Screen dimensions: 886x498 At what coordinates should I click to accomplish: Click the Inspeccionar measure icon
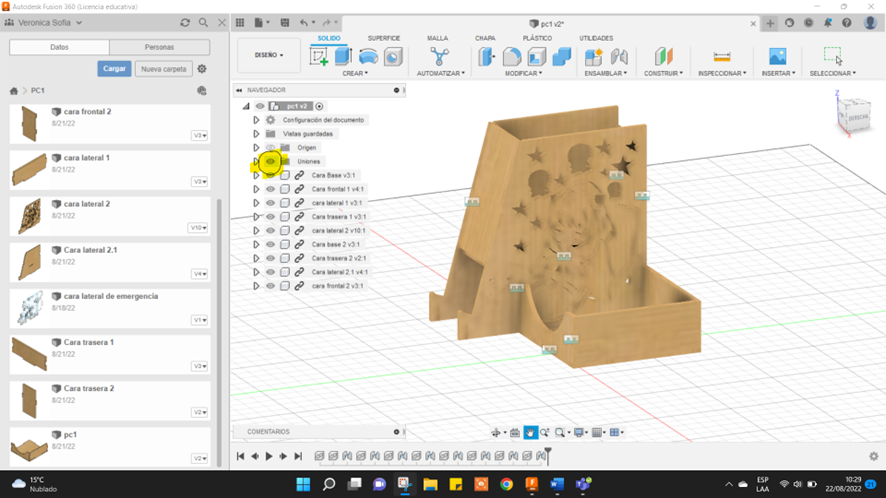(722, 57)
